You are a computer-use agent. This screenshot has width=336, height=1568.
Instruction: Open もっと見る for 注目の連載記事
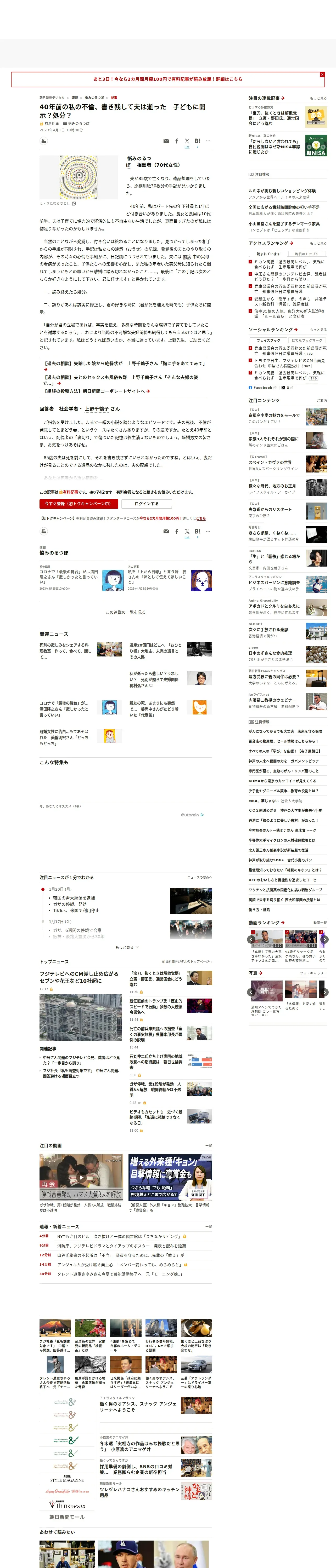[318, 98]
